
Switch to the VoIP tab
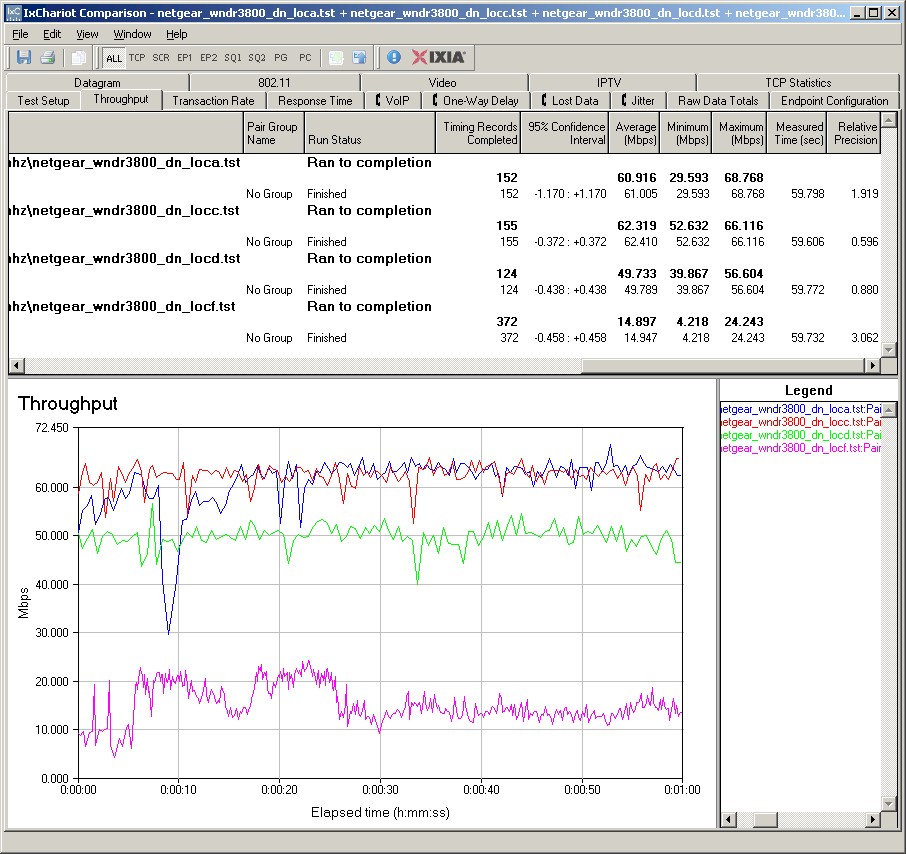coord(392,101)
